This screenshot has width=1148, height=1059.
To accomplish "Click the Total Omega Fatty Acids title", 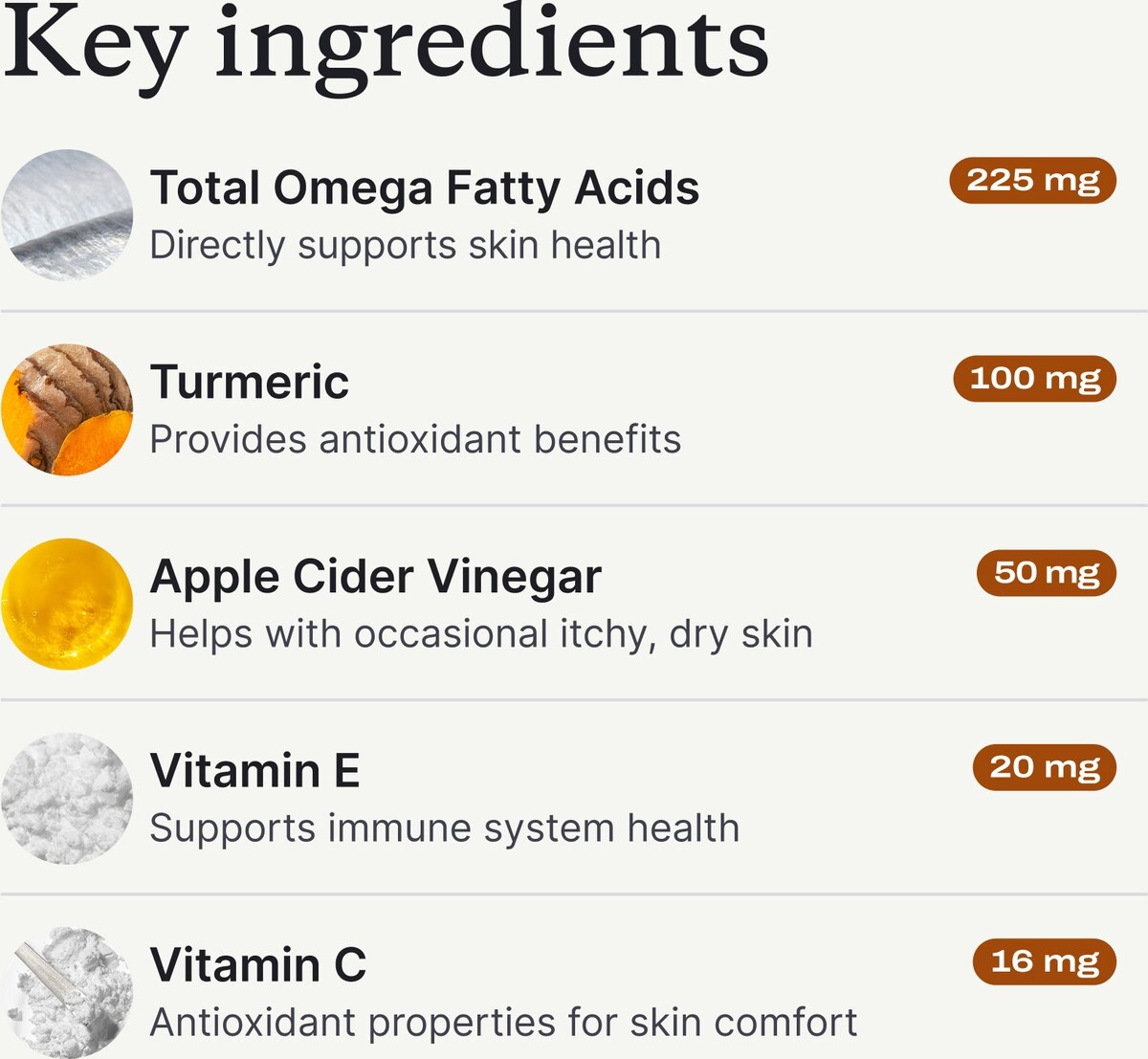I will (425, 188).
